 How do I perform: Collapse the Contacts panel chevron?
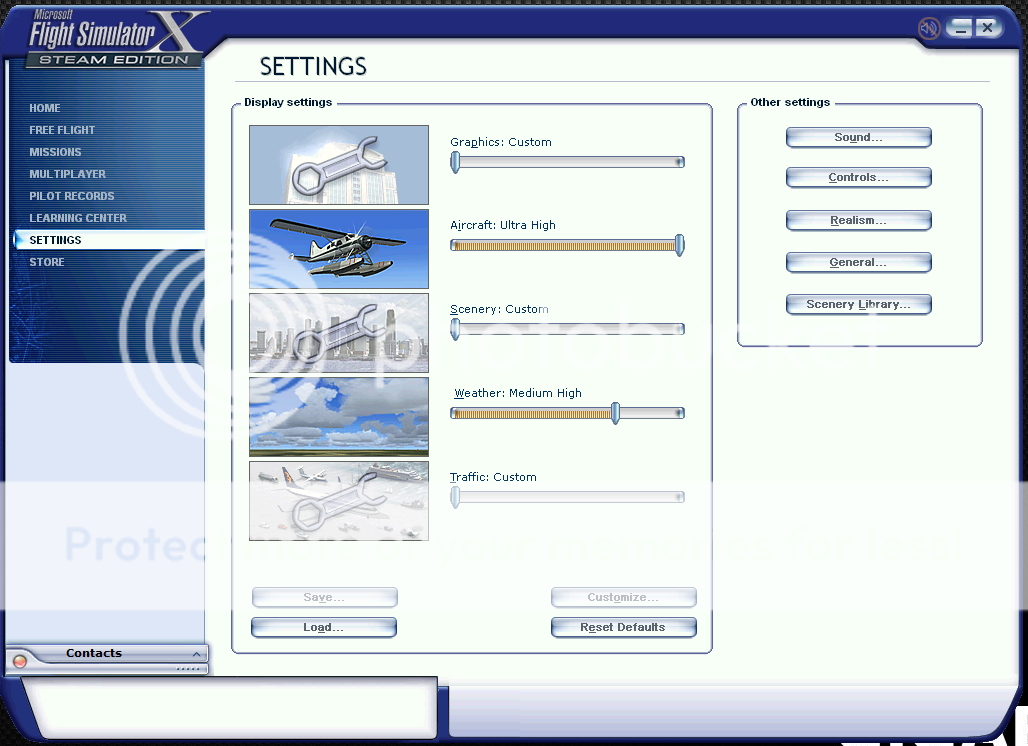(x=196, y=654)
